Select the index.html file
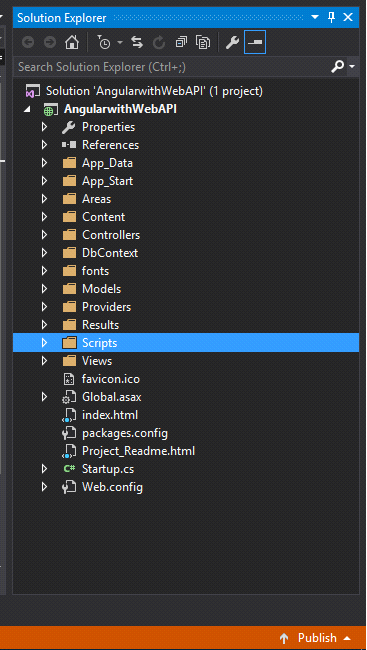367x650 pixels. (110, 415)
